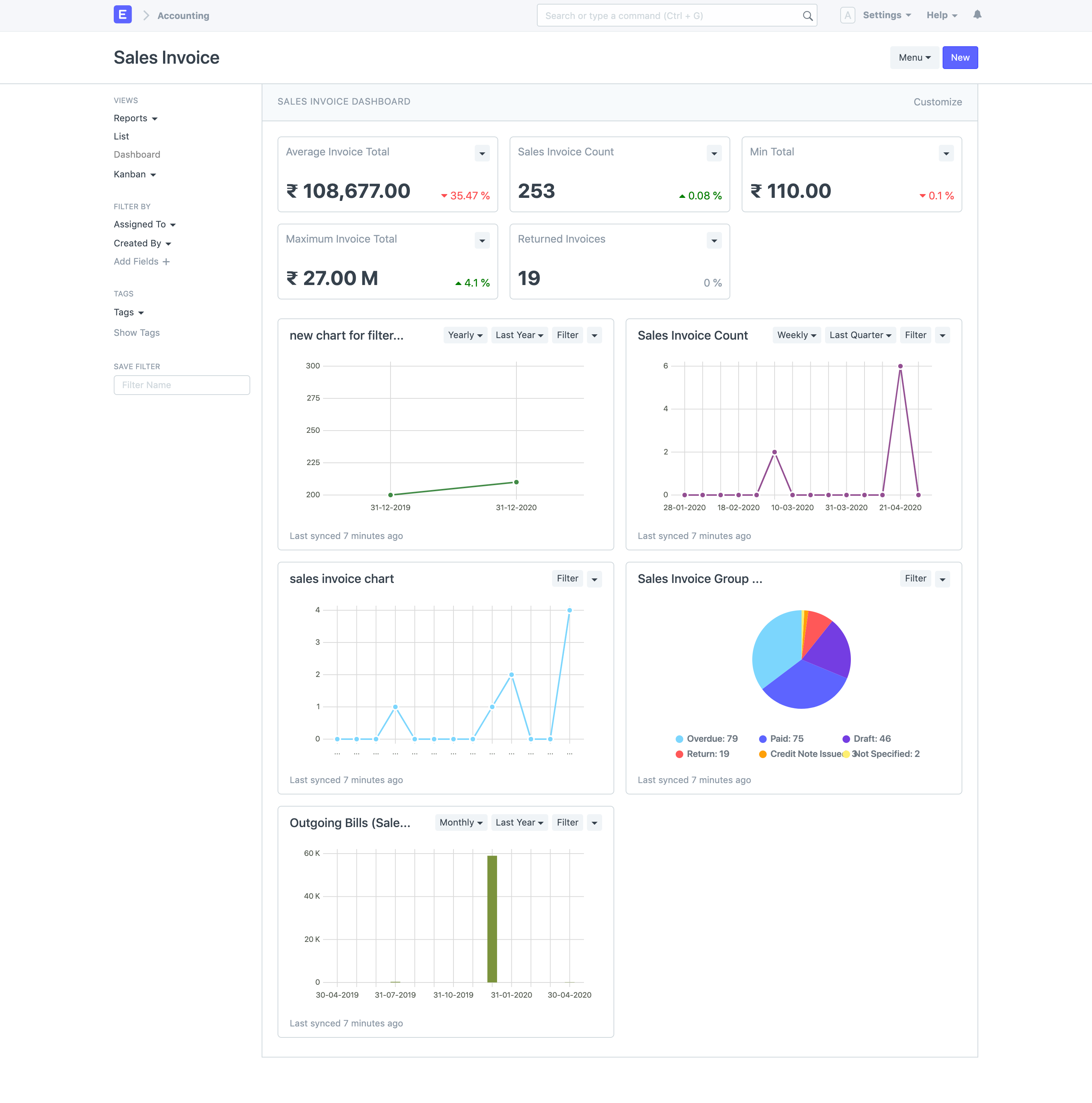Click the Filter Name input field

tap(182, 385)
